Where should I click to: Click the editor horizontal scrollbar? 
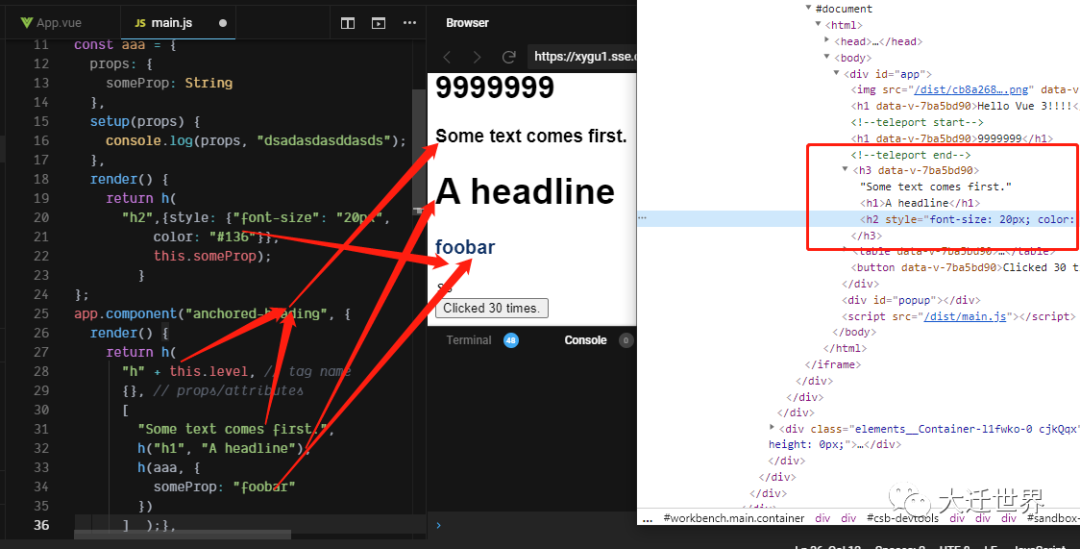click(183, 535)
